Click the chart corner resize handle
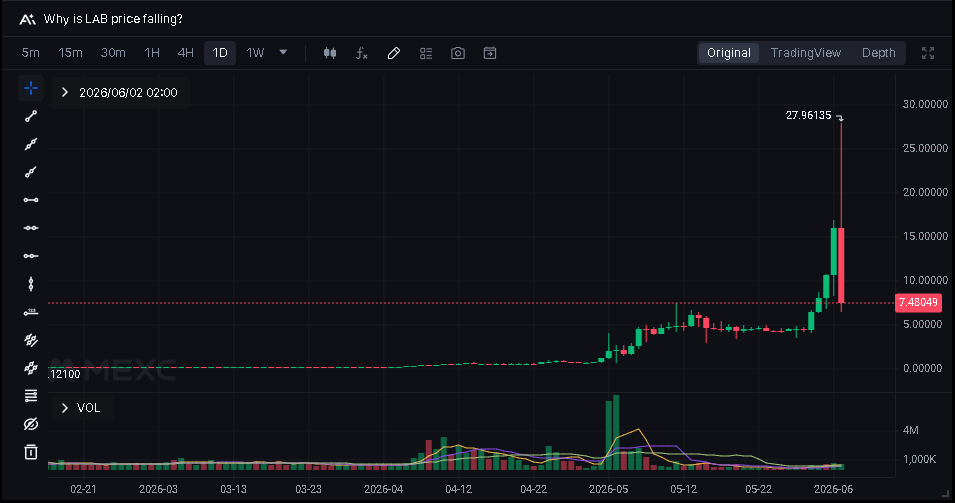 (945, 494)
